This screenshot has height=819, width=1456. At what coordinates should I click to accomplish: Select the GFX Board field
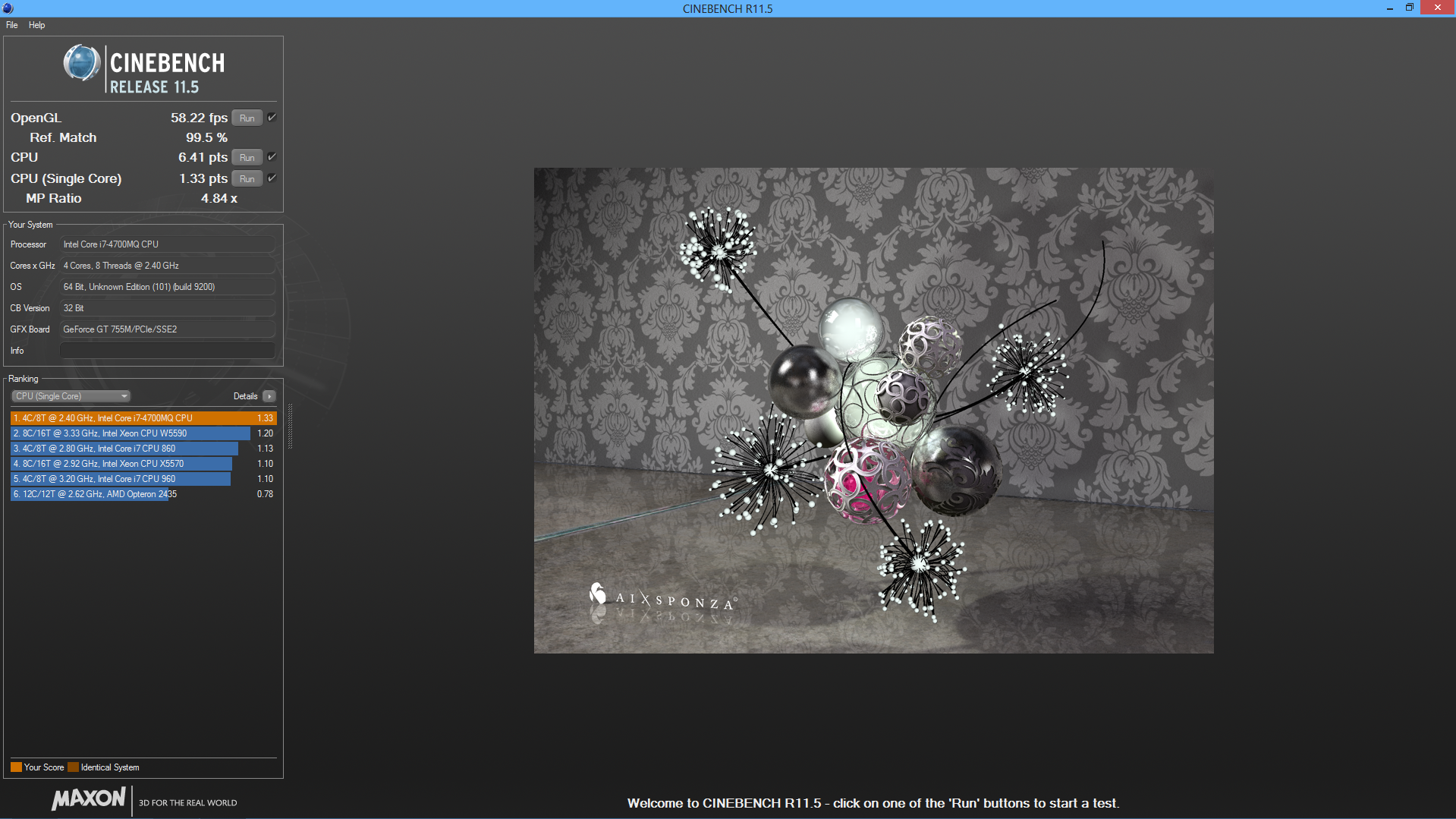(168, 329)
